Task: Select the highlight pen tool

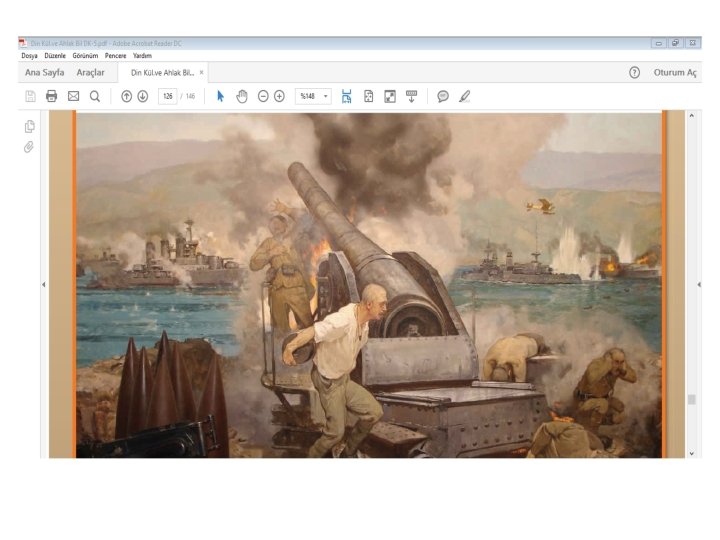Action: click(x=465, y=96)
